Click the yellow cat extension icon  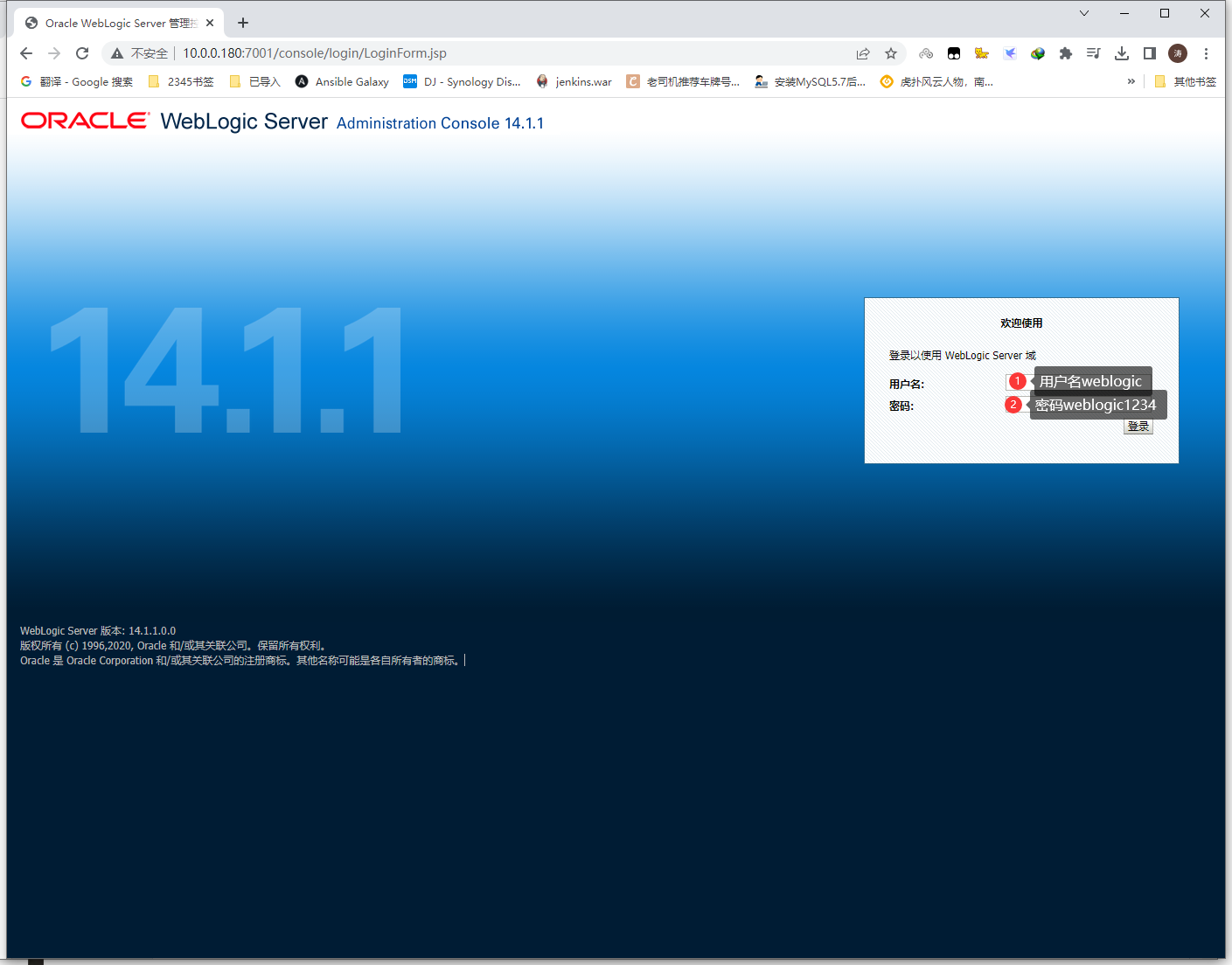(982, 53)
